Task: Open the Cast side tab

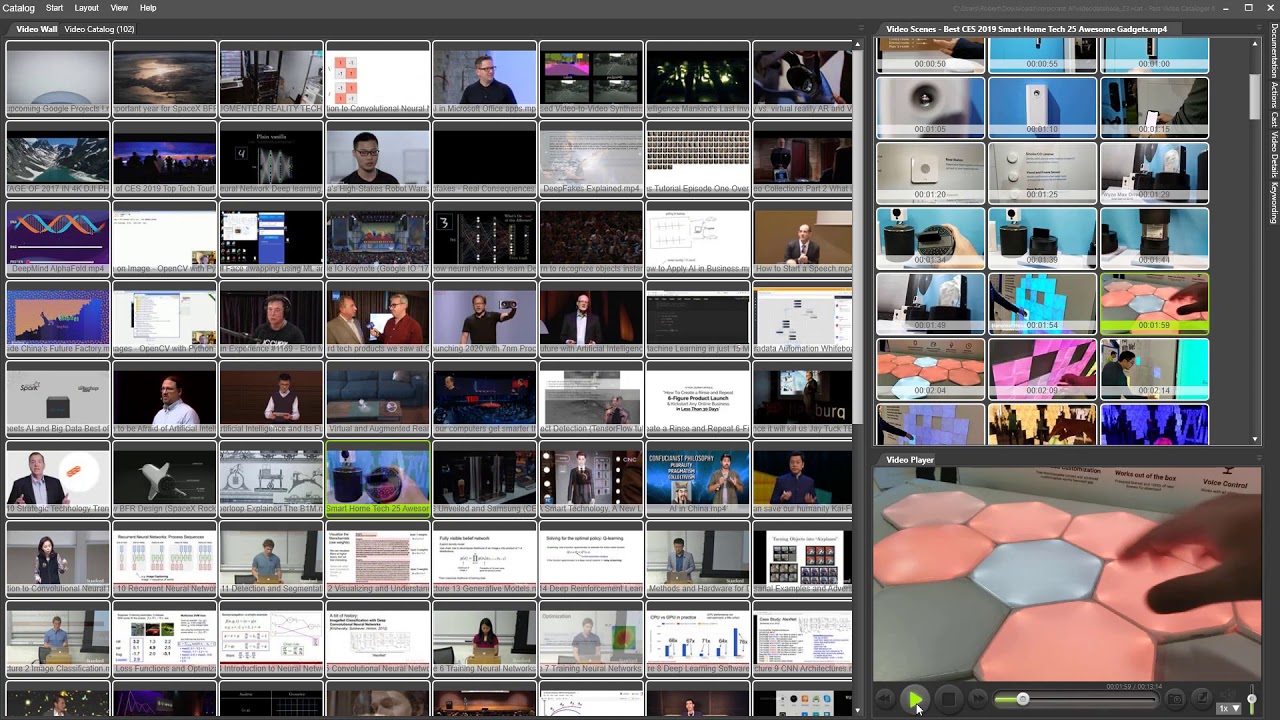Action: point(1274,120)
